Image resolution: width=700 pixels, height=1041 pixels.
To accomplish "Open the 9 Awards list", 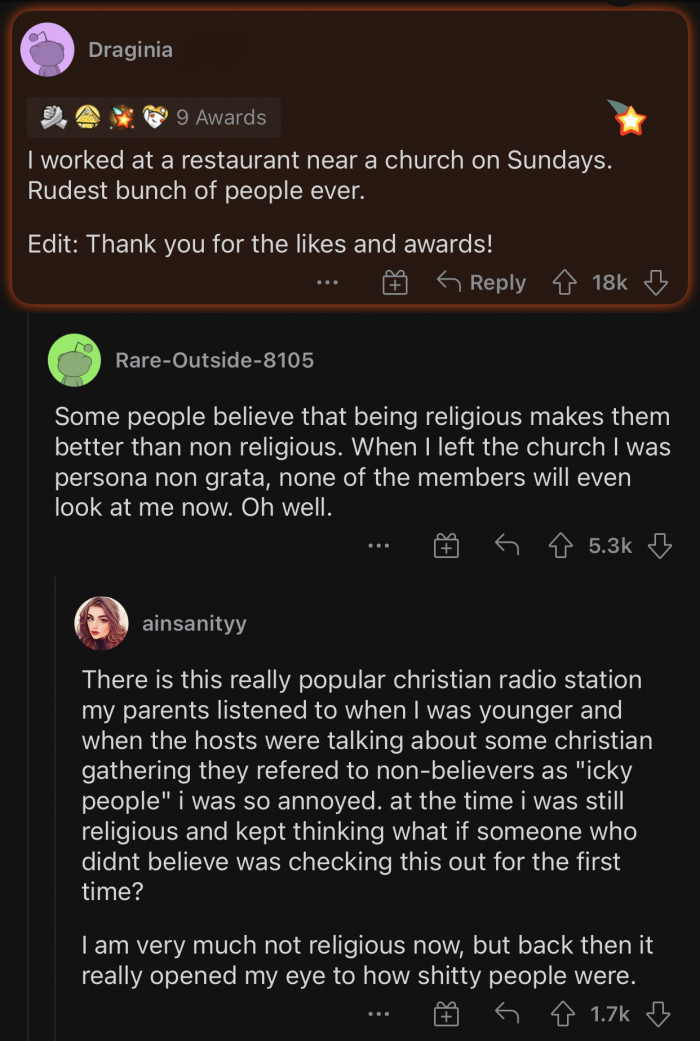I will (154, 117).
